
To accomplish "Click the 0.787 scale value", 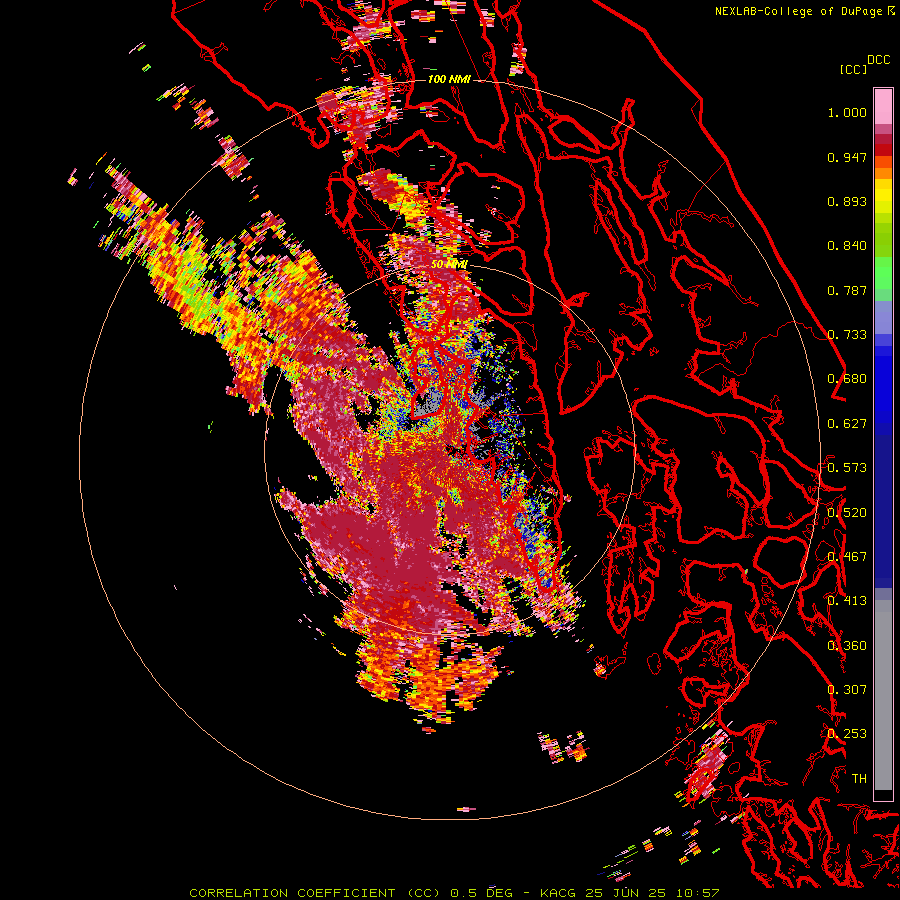I will tap(847, 290).
